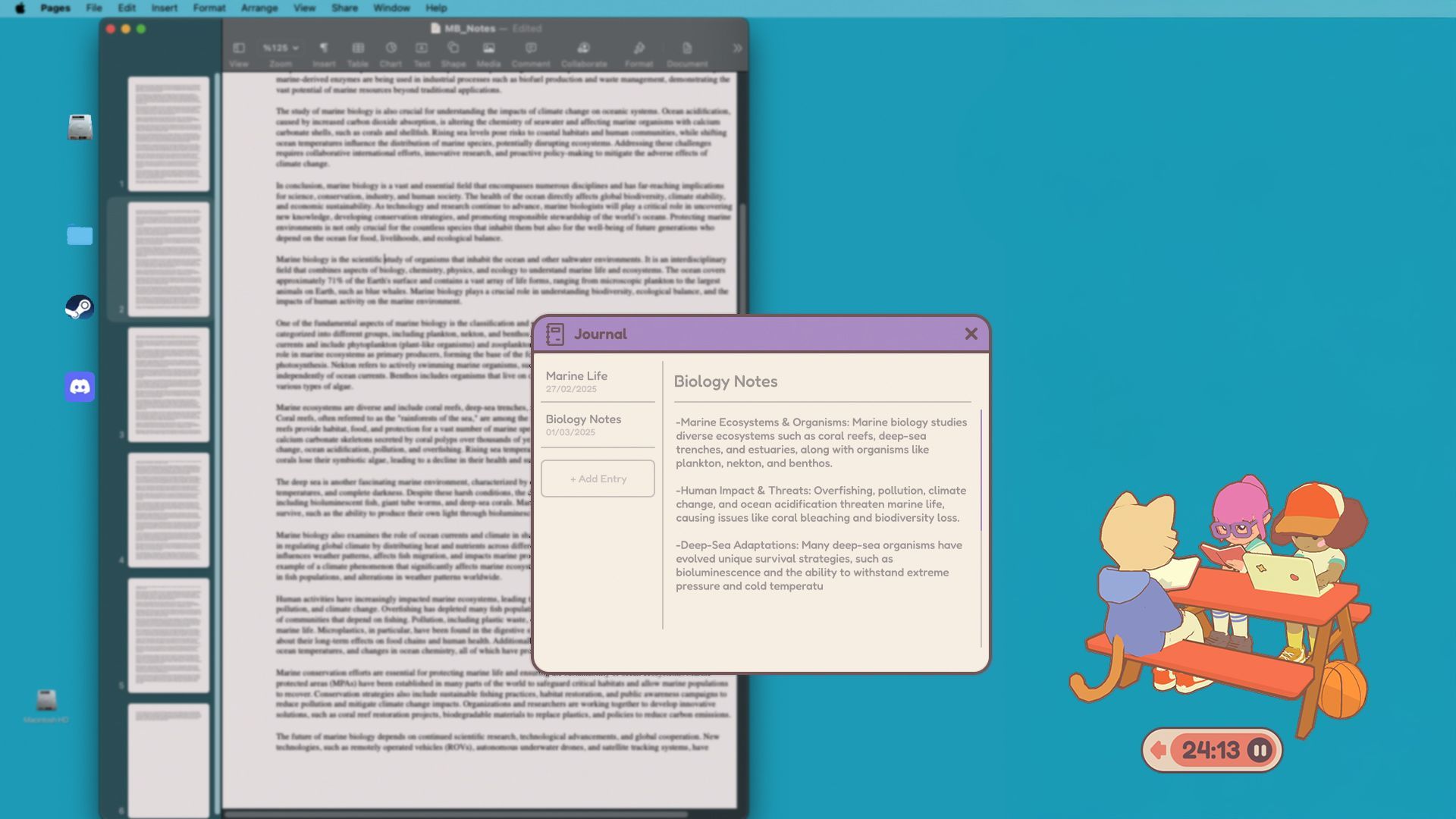1456x819 pixels.
Task: Click the red back arrow on timer
Action: pyautogui.click(x=1158, y=750)
